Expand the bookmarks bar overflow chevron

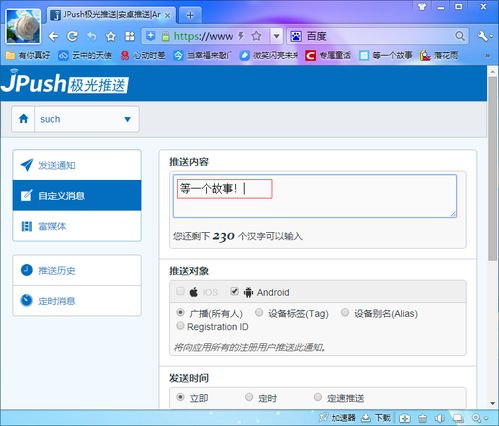coord(487,55)
